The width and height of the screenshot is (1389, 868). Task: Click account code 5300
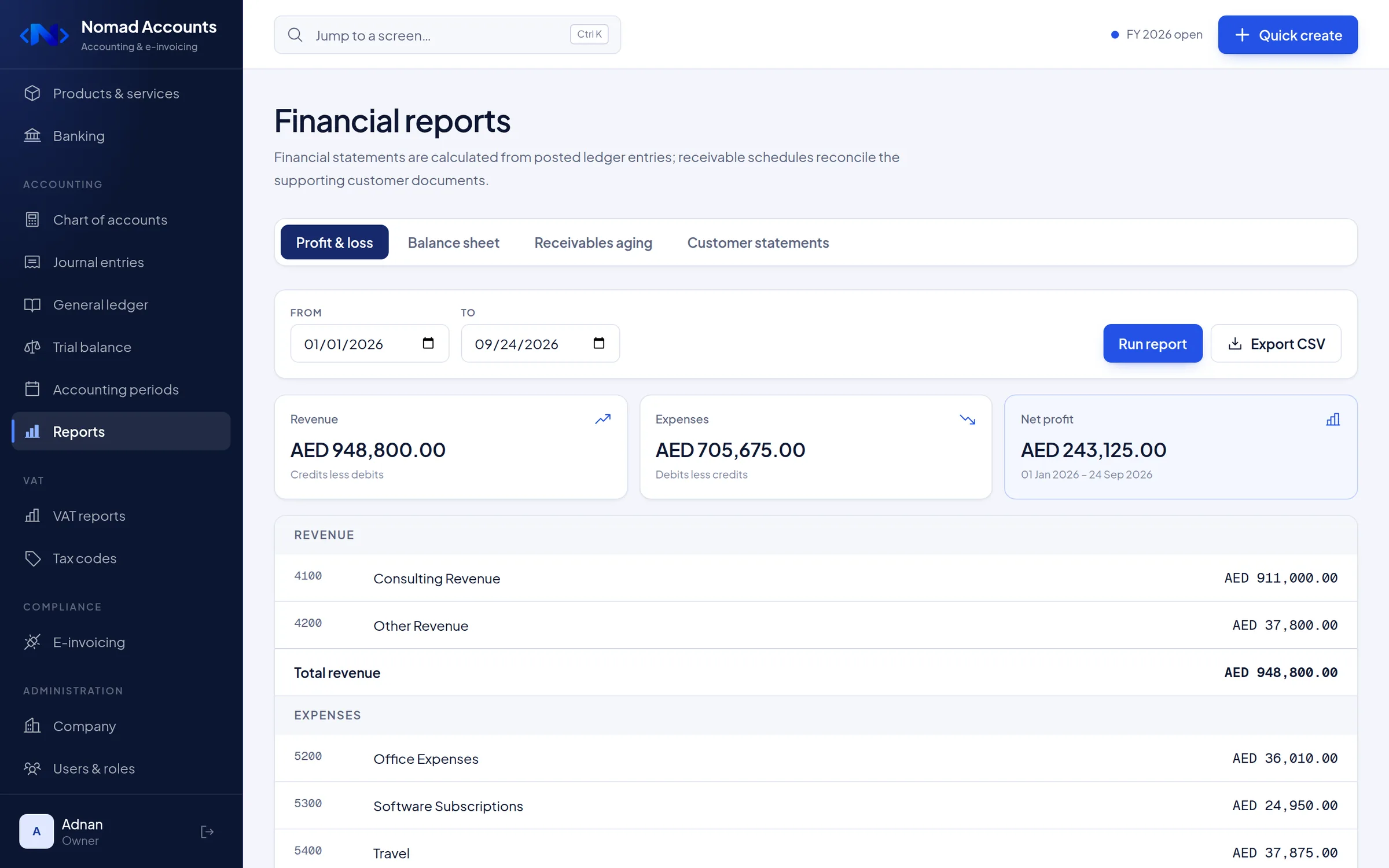[308, 803]
